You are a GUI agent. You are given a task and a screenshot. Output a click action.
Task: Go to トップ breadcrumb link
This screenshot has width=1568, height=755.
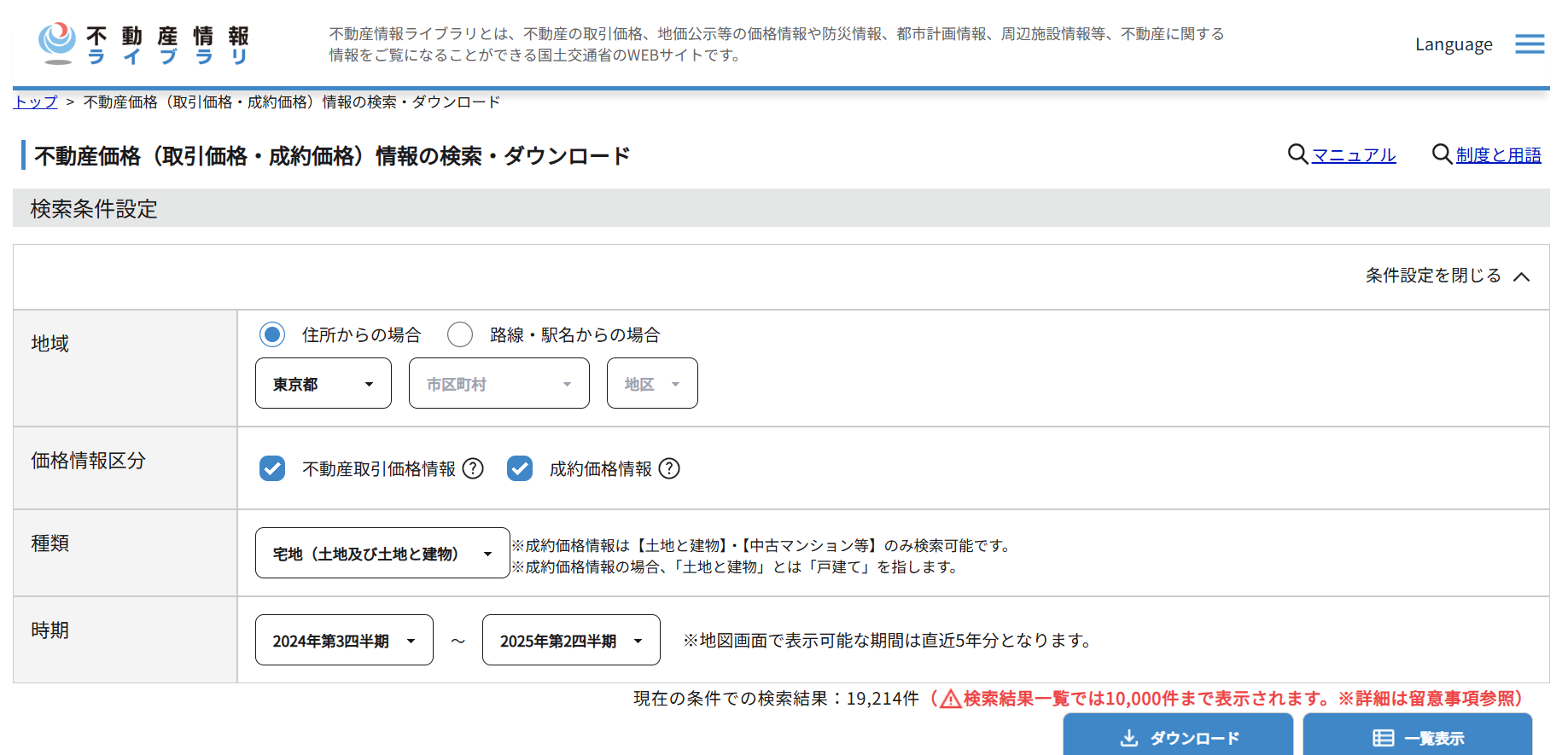coord(35,102)
